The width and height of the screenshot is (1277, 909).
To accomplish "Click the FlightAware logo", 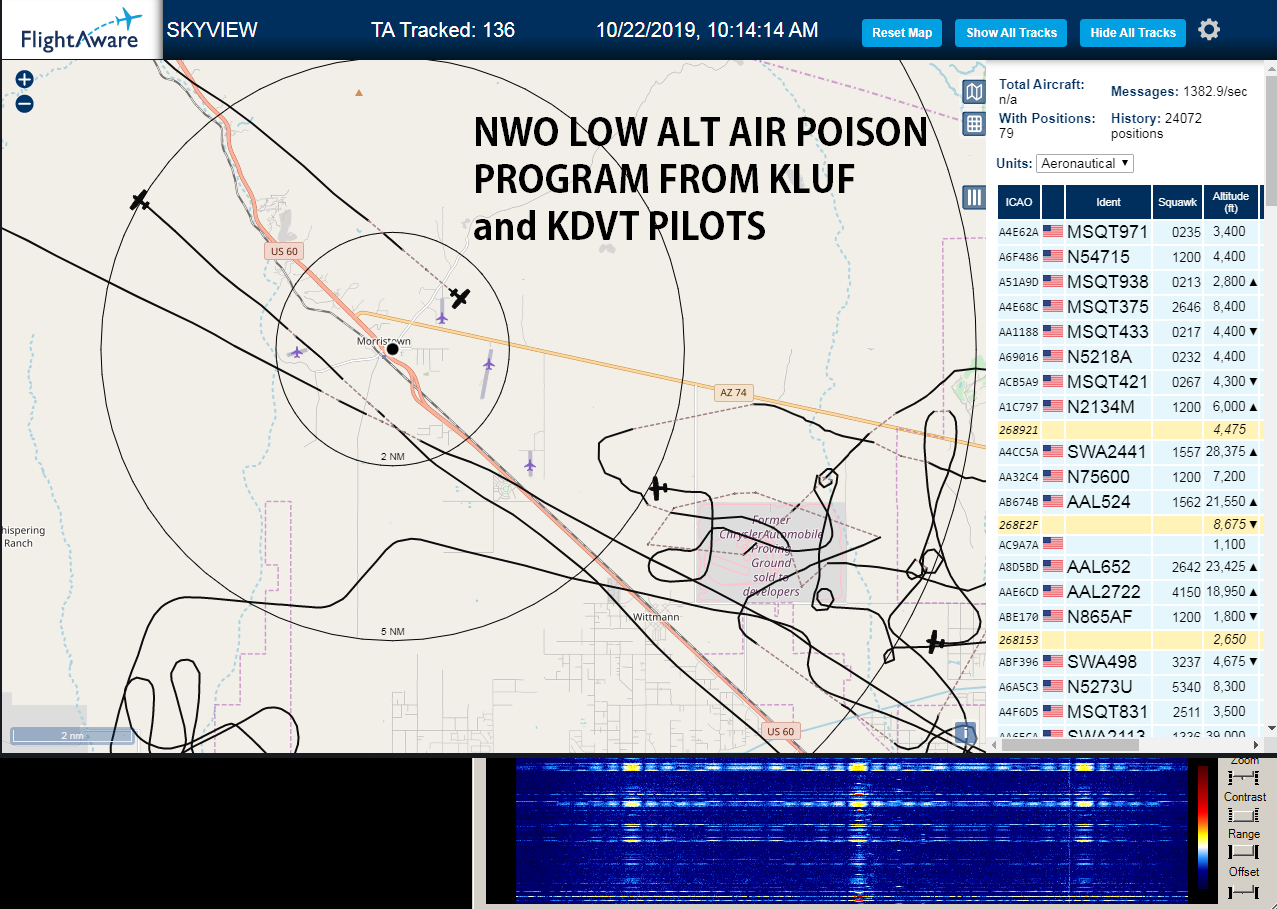I will tap(80, 31).
